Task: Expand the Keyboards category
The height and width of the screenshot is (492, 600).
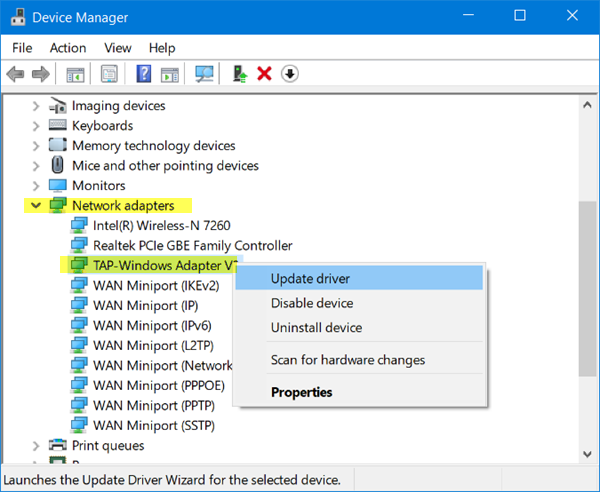Action: (x=37, y=126)
